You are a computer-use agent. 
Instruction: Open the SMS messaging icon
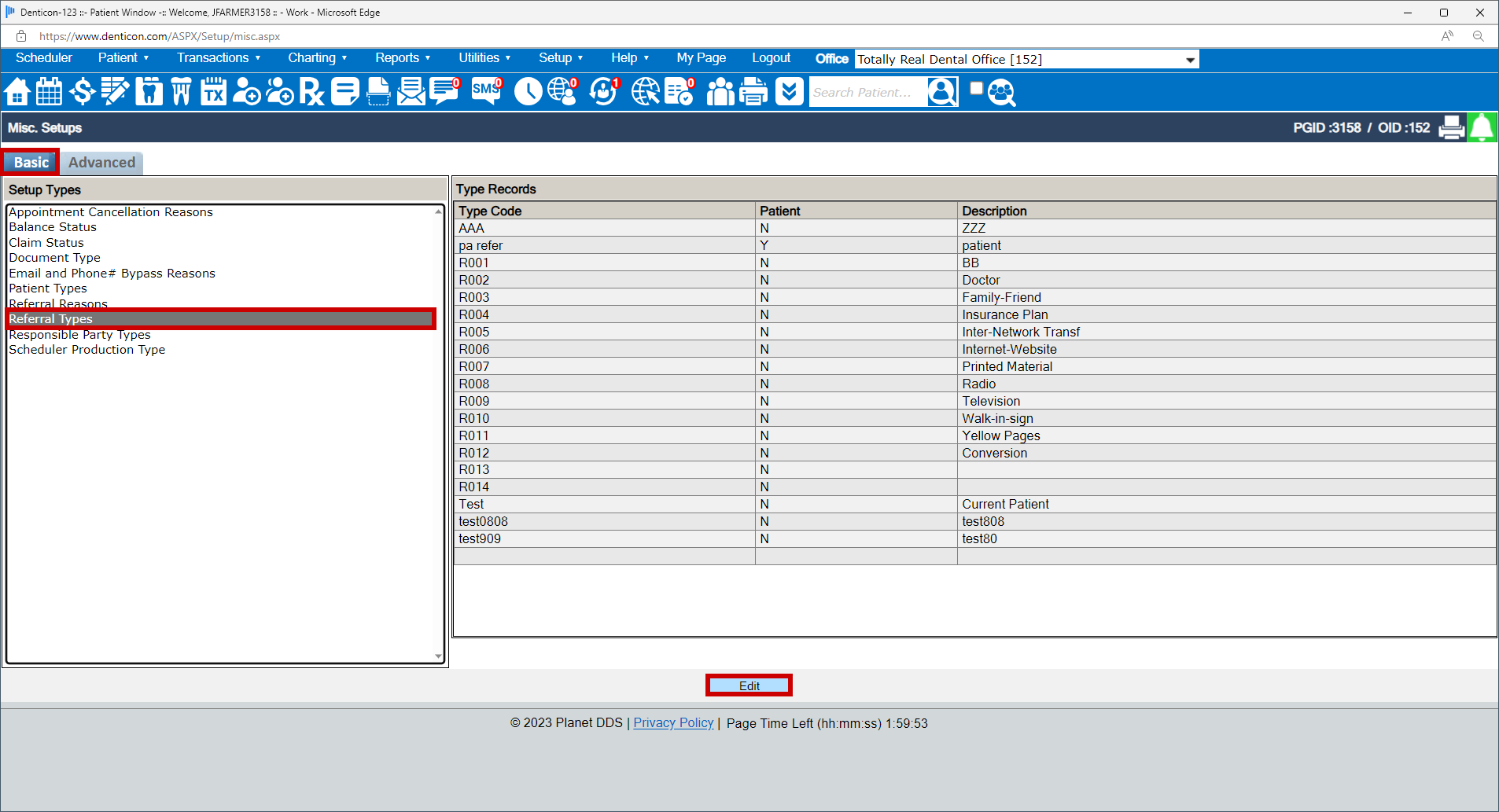[x=486, y=92]
